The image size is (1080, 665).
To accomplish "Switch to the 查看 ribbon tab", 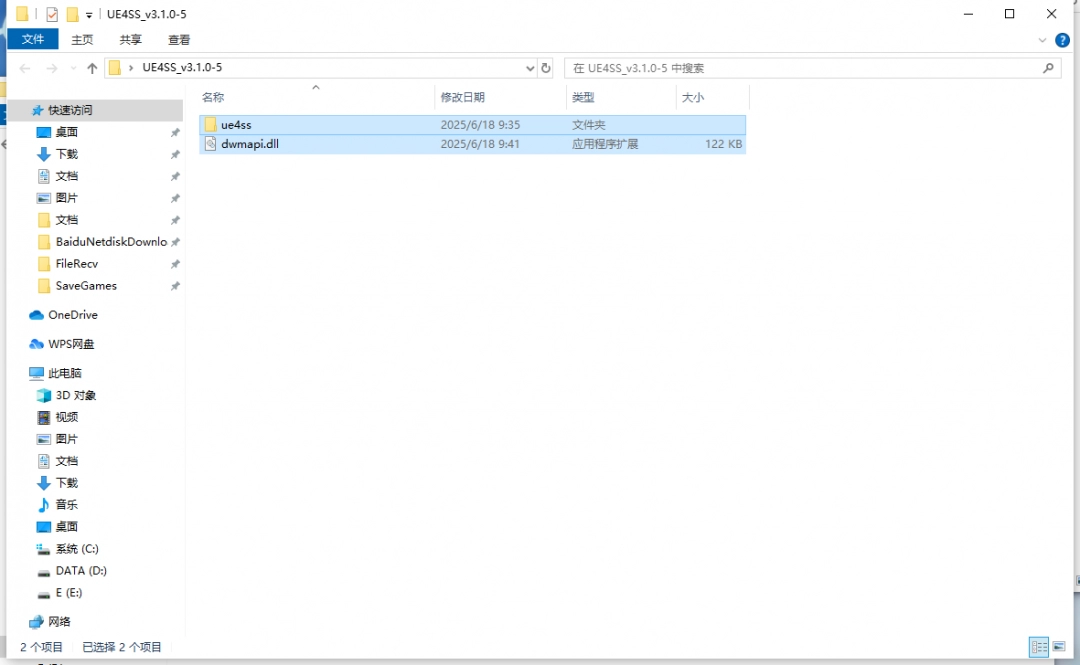I will (x=179, y=40).
